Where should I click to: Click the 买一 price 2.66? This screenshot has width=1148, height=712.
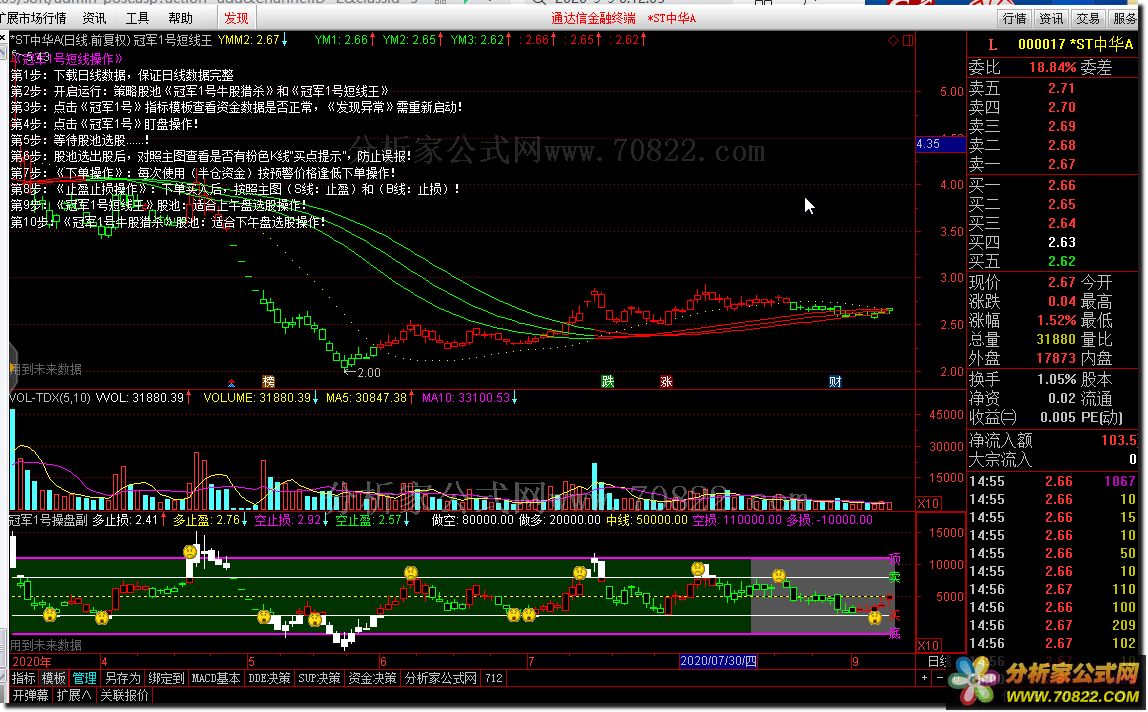click(x=1061, y=185)
